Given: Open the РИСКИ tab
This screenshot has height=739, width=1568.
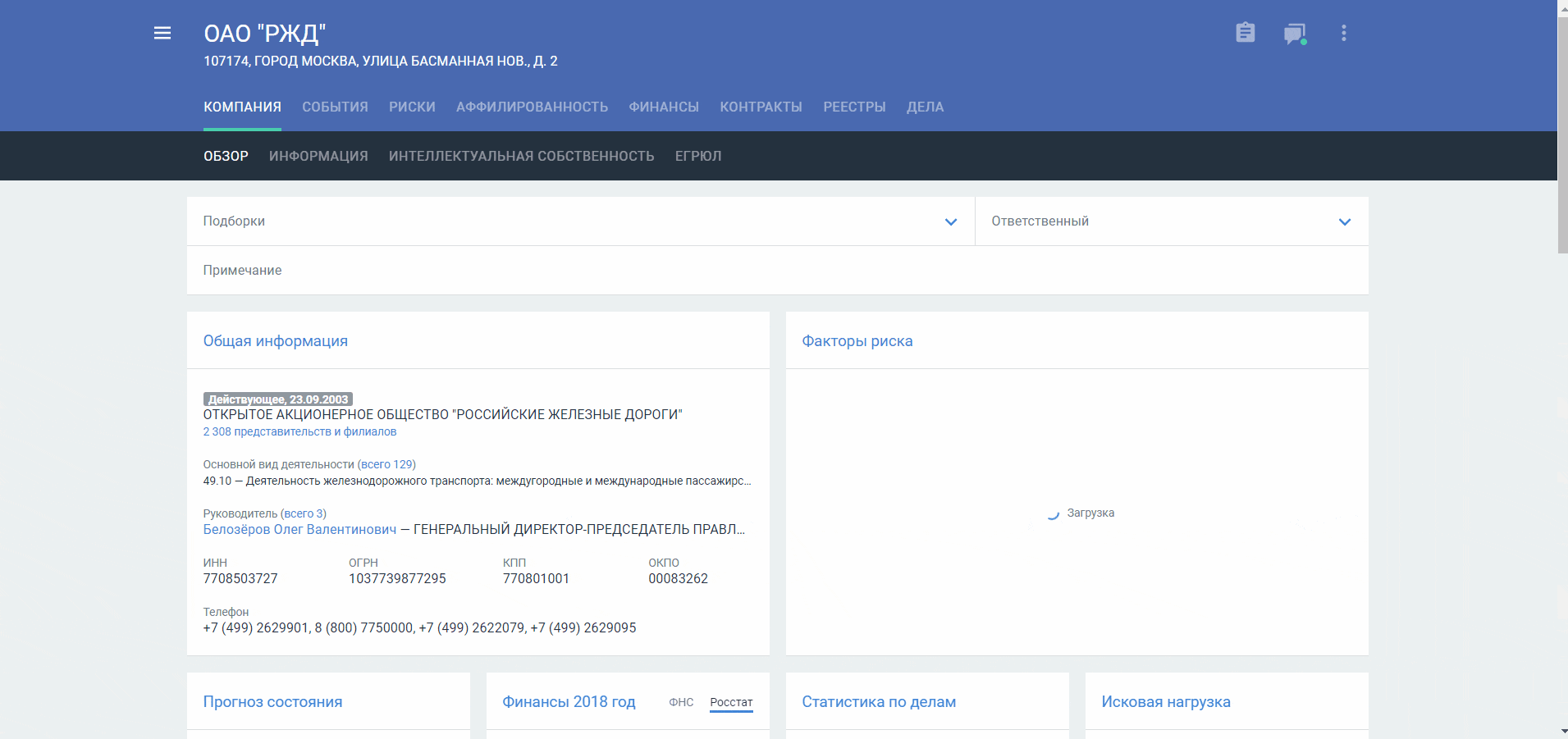Looking at the screenshot, I should click(412, 107).
